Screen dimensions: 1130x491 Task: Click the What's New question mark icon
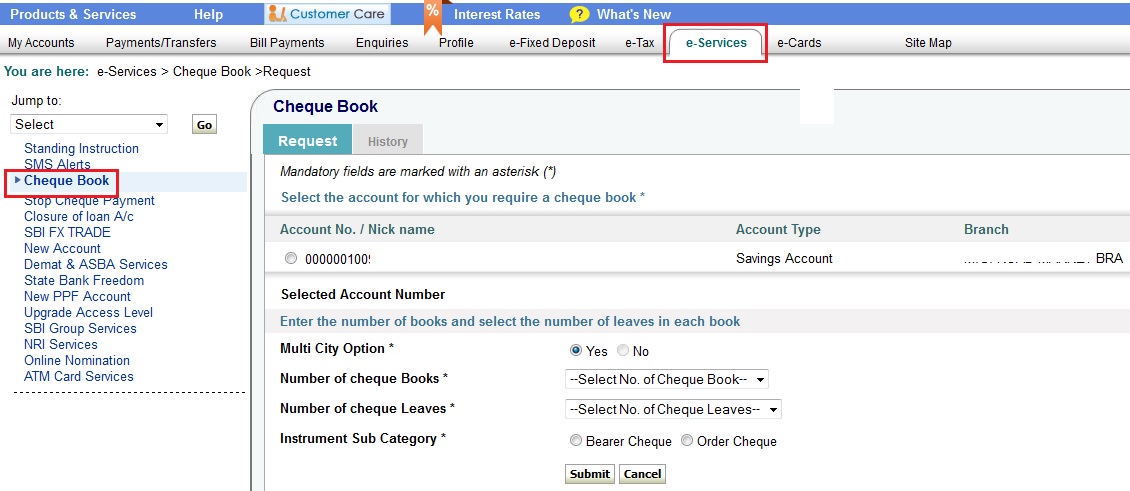click(x=579, y=14)
